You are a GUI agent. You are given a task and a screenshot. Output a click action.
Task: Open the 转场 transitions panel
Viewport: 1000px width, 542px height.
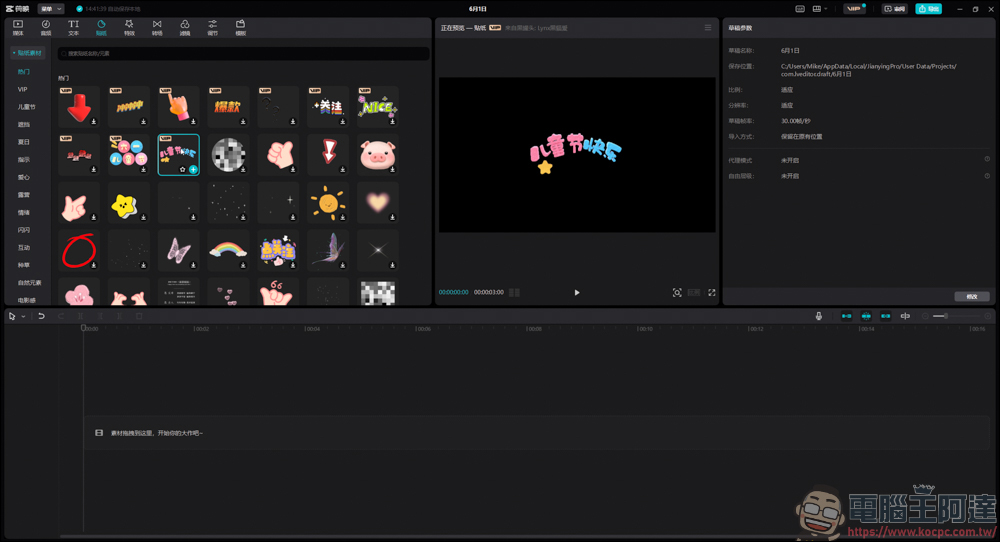click(157, 27)
